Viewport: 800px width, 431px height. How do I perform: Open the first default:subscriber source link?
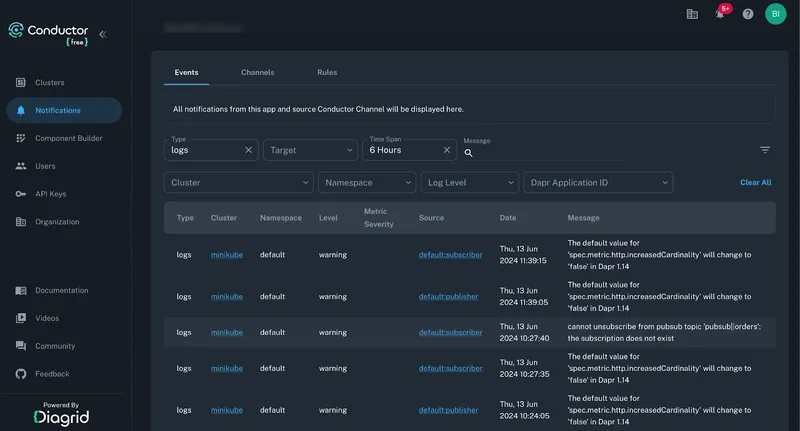(x=450, y=255)
